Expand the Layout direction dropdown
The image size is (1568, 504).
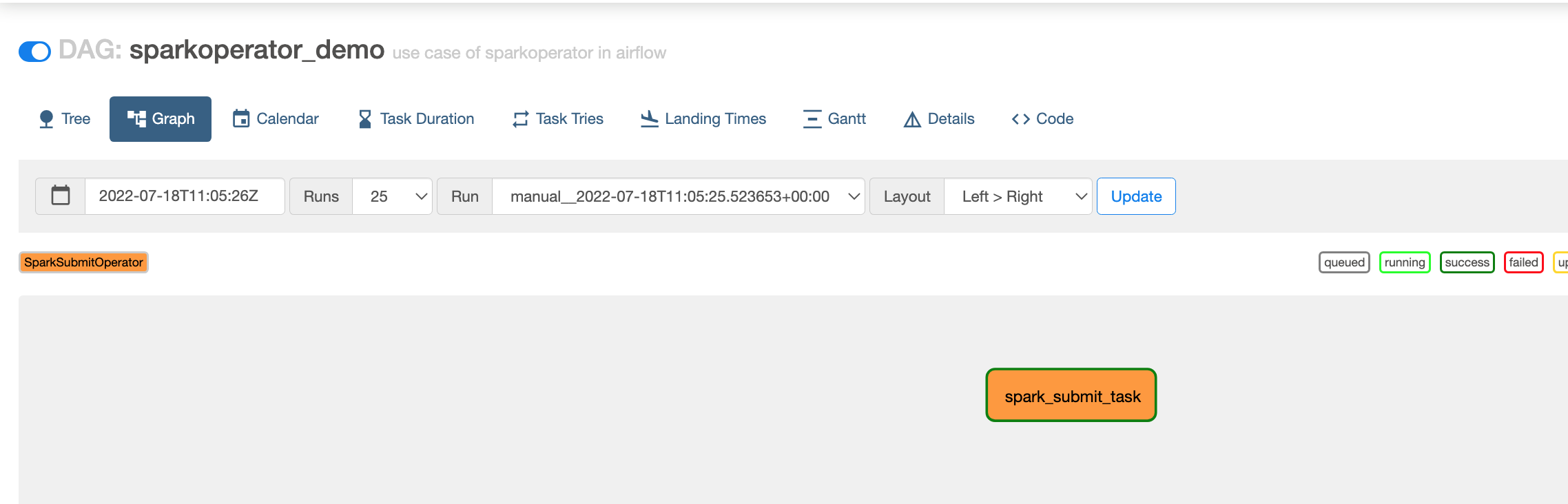[x=1018, y=196]
